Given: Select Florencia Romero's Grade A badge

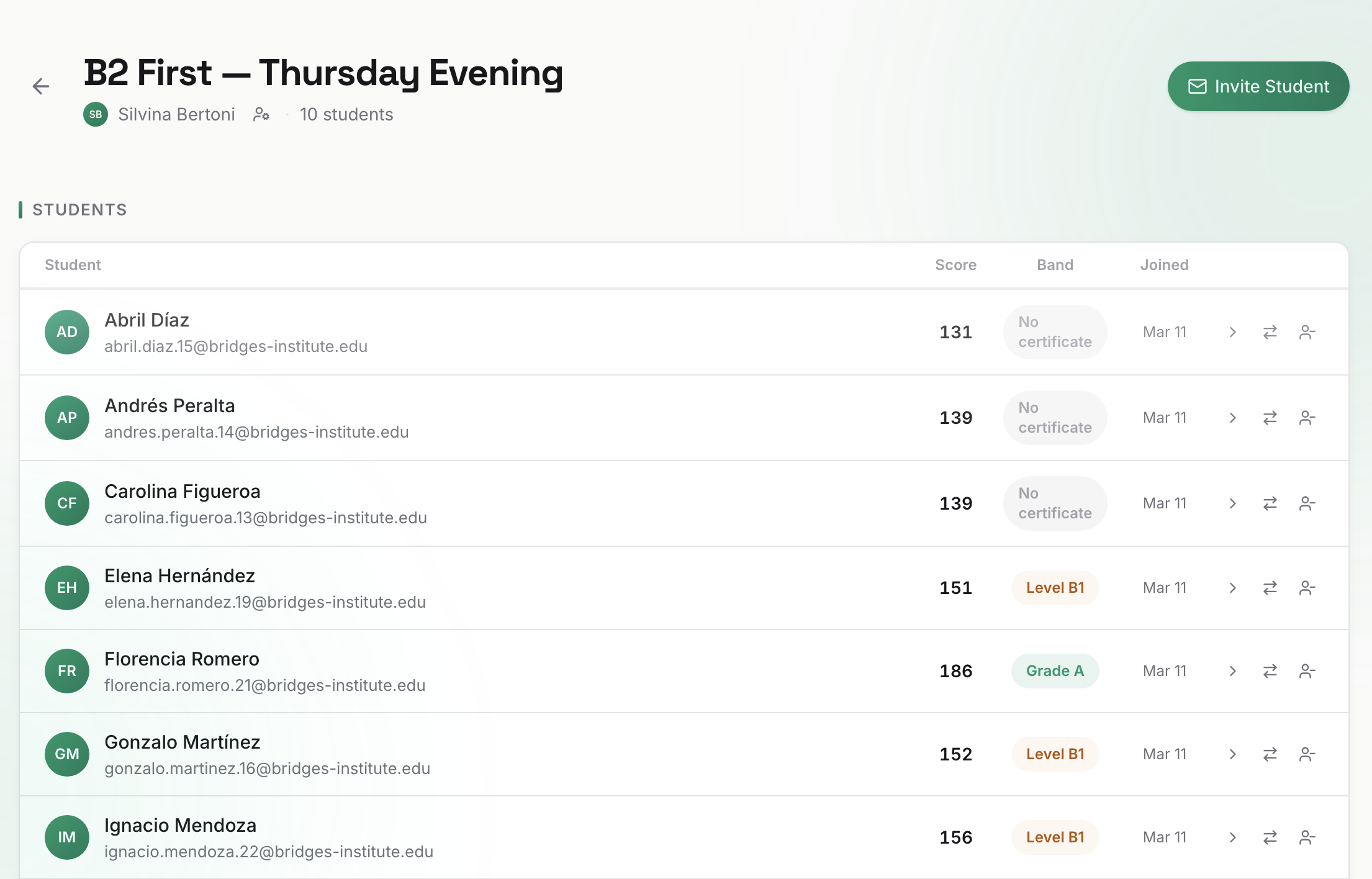Looking at the screenshot, I should (1055, 671).
